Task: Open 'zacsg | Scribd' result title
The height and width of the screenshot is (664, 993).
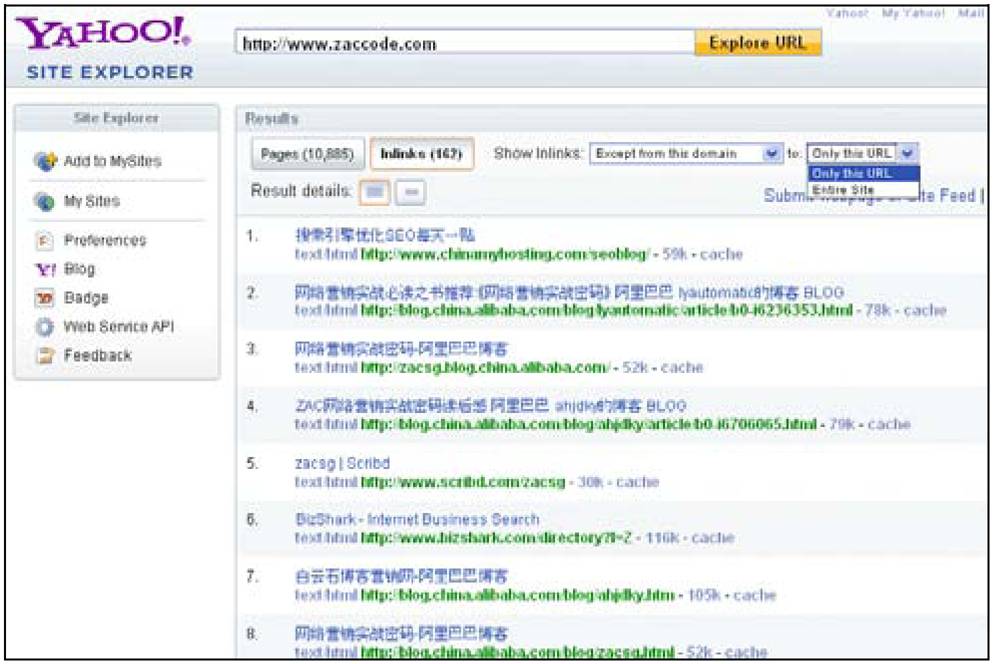Action: (x=342, y=463)
